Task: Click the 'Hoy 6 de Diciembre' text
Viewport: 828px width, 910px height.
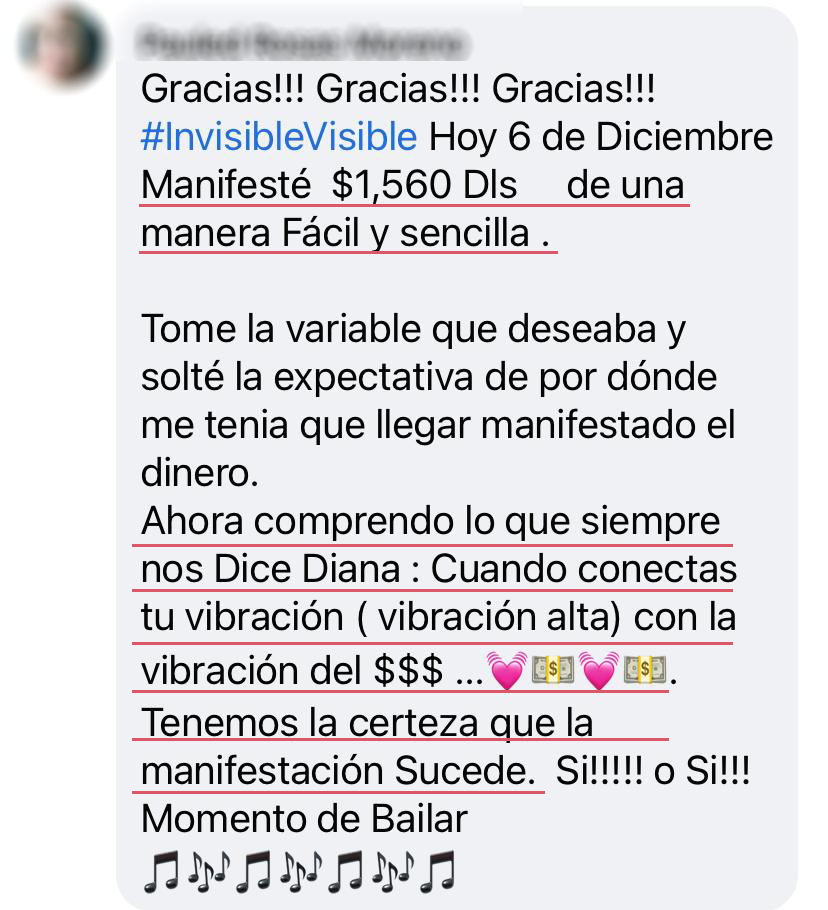Action: tap(601, 137)
